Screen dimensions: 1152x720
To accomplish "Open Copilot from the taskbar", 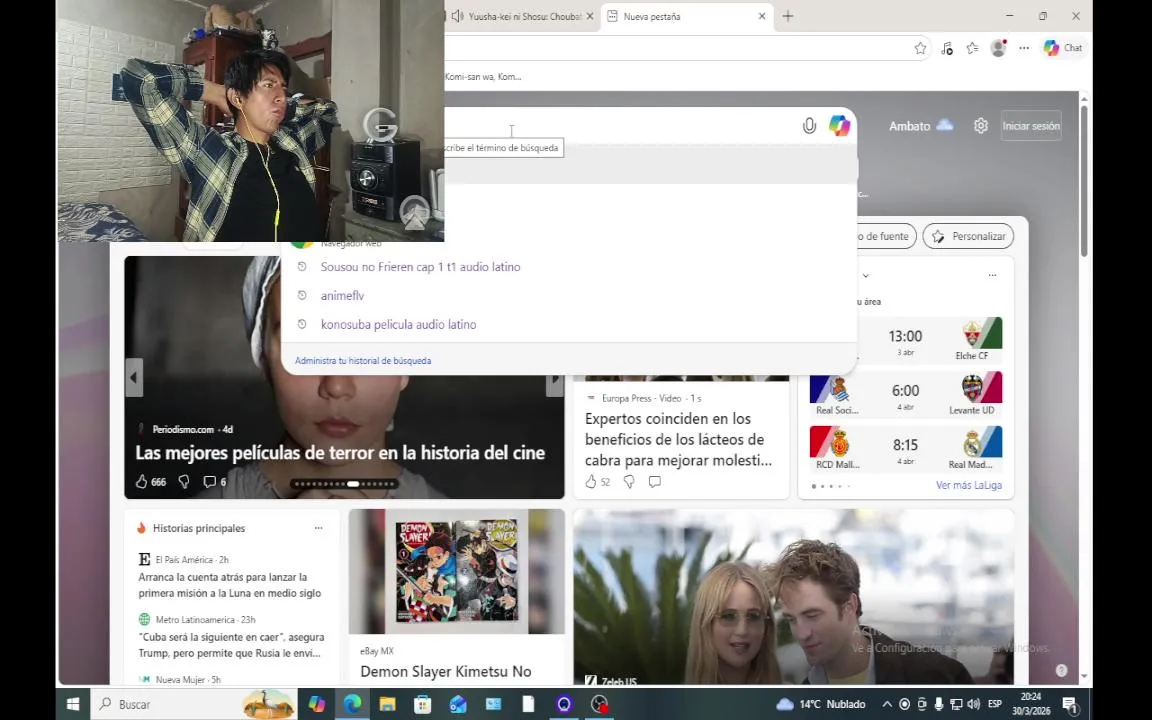I will tap(317, 704).
